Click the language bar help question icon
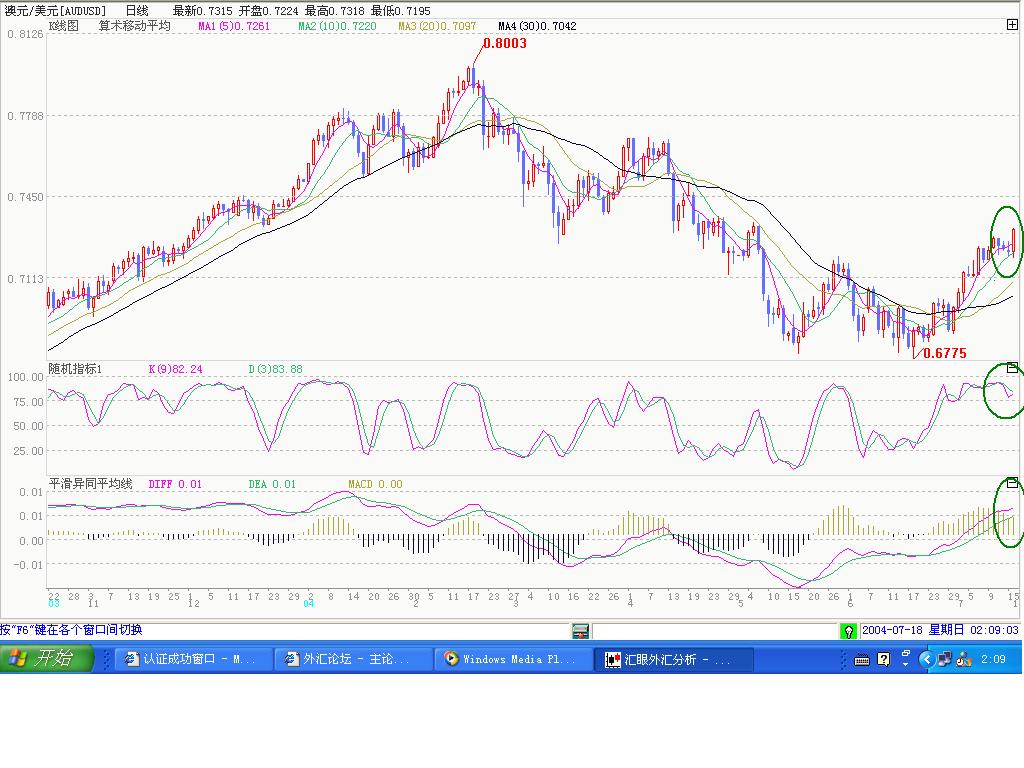 pos(884,660)
